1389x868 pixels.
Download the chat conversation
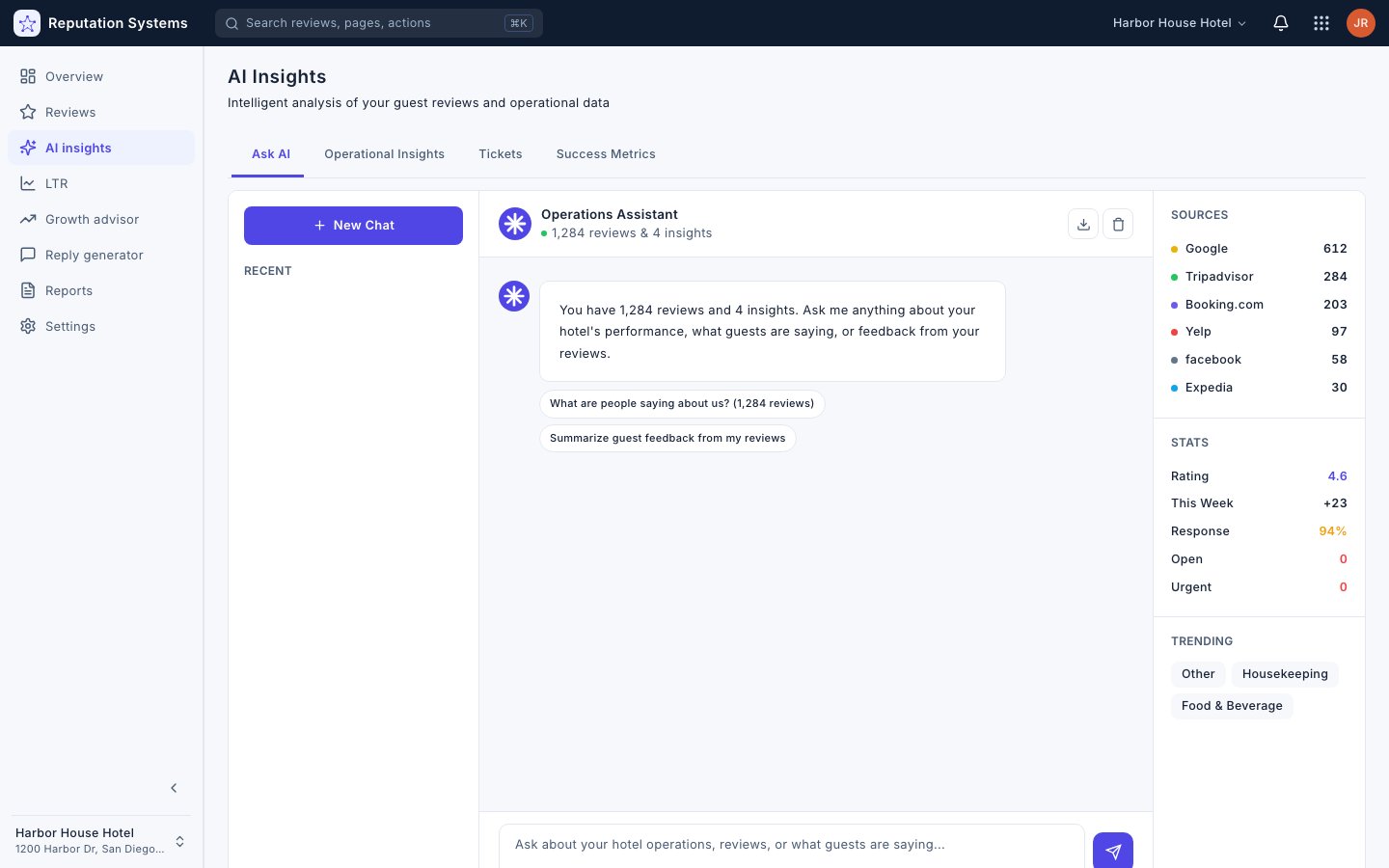(1083, 224)
